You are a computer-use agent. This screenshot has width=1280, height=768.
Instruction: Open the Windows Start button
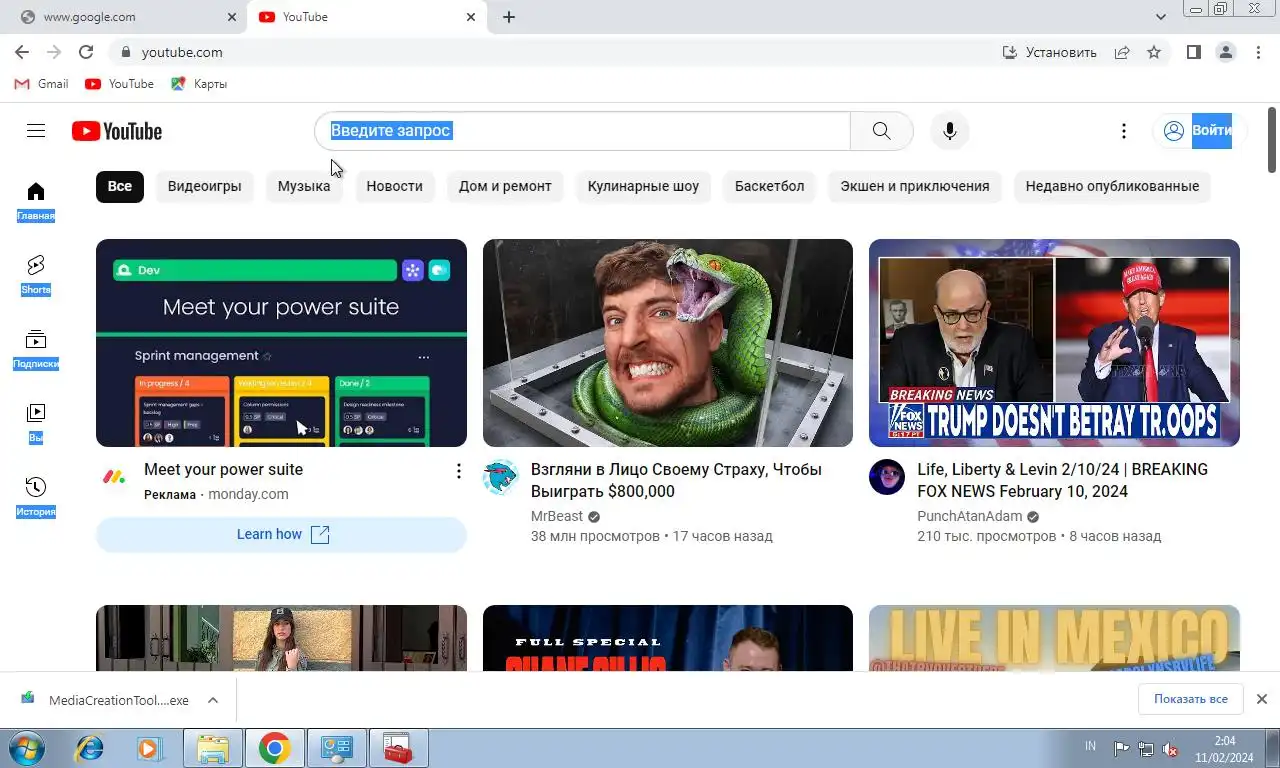coord(26,748)
